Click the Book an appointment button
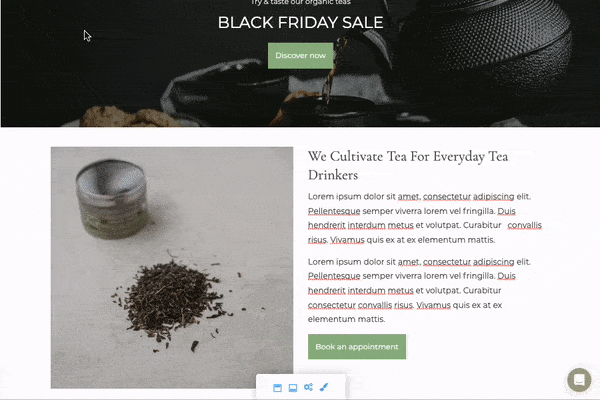This screenshot has height=400, width=600. click(x=357, y=346)
